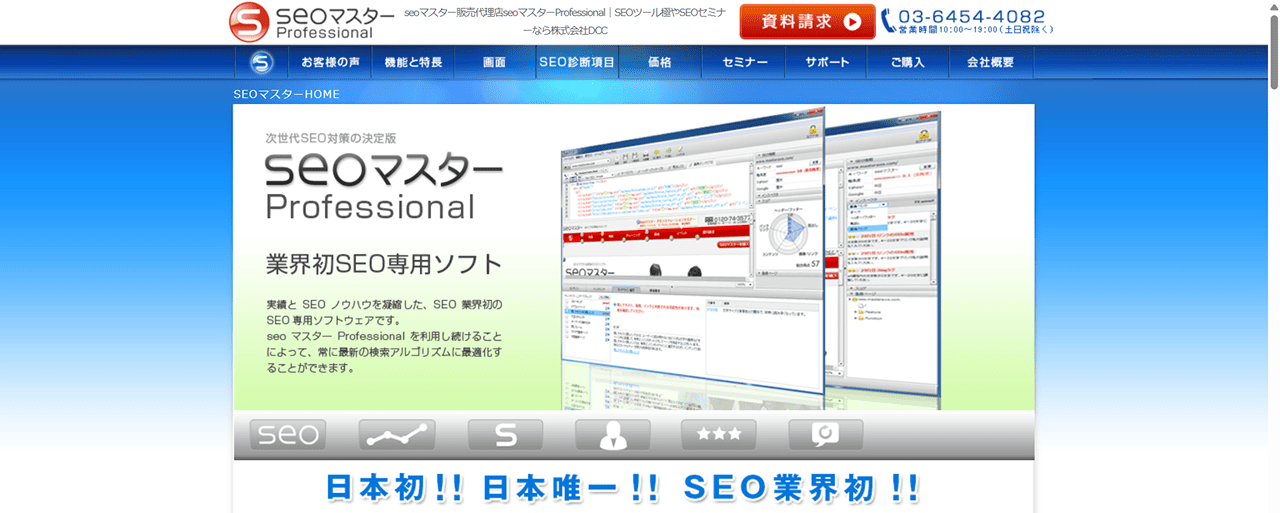This screenshot has height=513, width=1280.
Task: Select the three stars icon button
Action: [x=719, y=435]
